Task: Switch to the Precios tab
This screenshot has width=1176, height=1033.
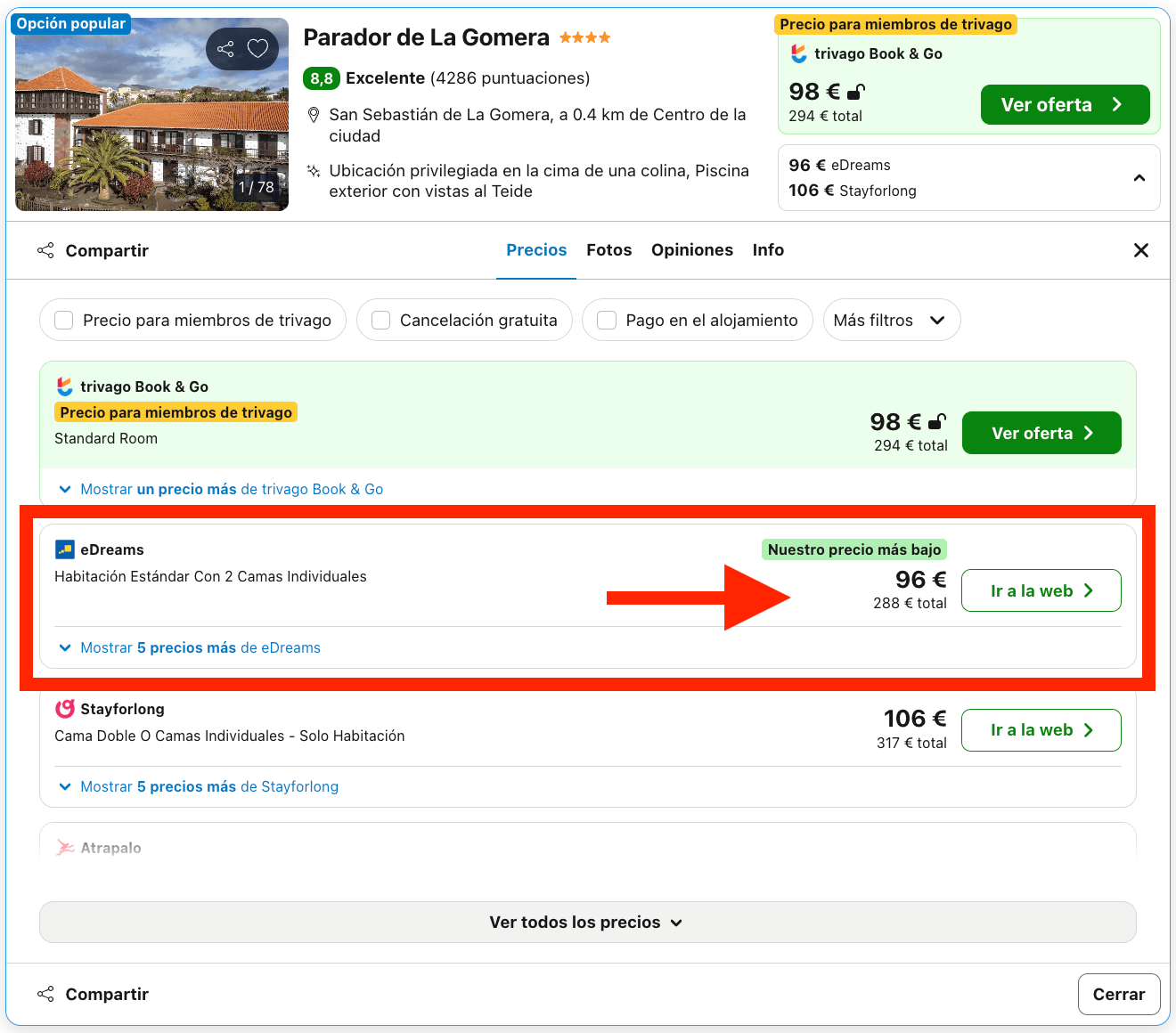Action: [536, 250]
